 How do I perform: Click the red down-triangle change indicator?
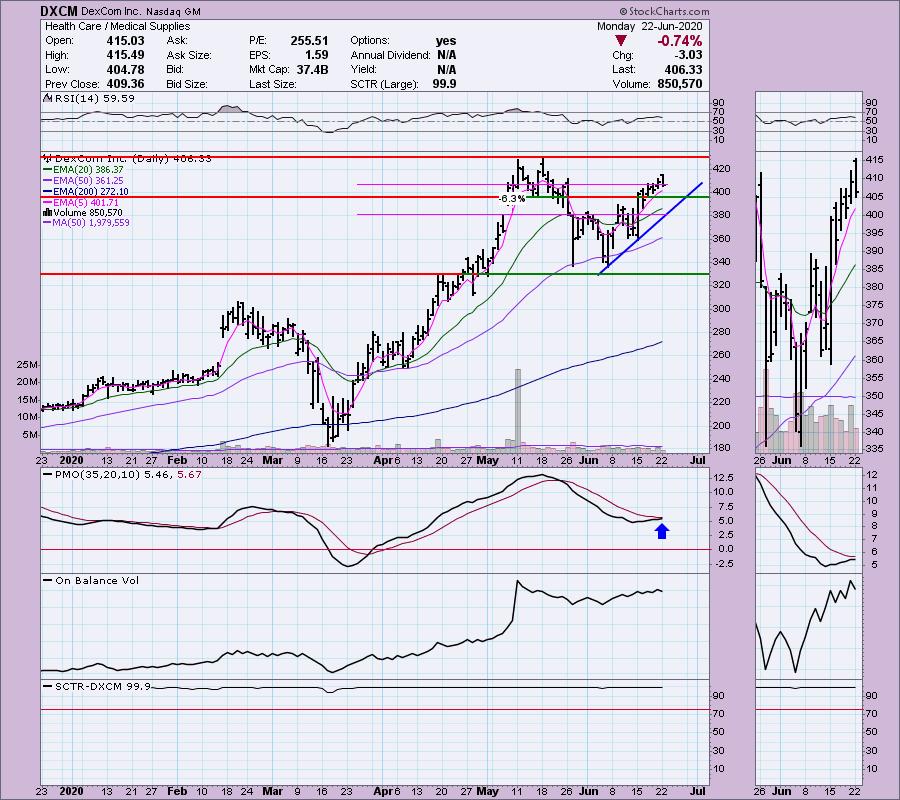pos(620,41)
